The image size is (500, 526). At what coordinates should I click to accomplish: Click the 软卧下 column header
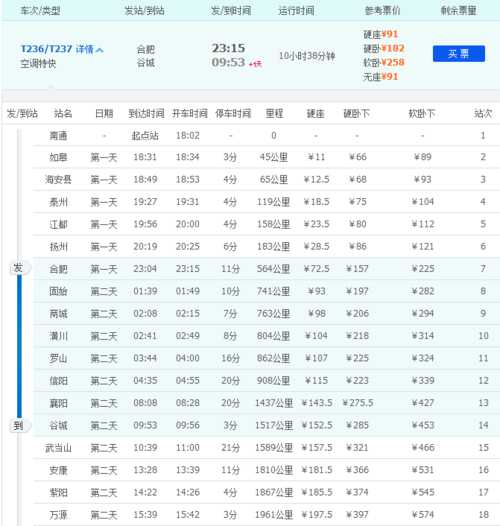[422, 113]
